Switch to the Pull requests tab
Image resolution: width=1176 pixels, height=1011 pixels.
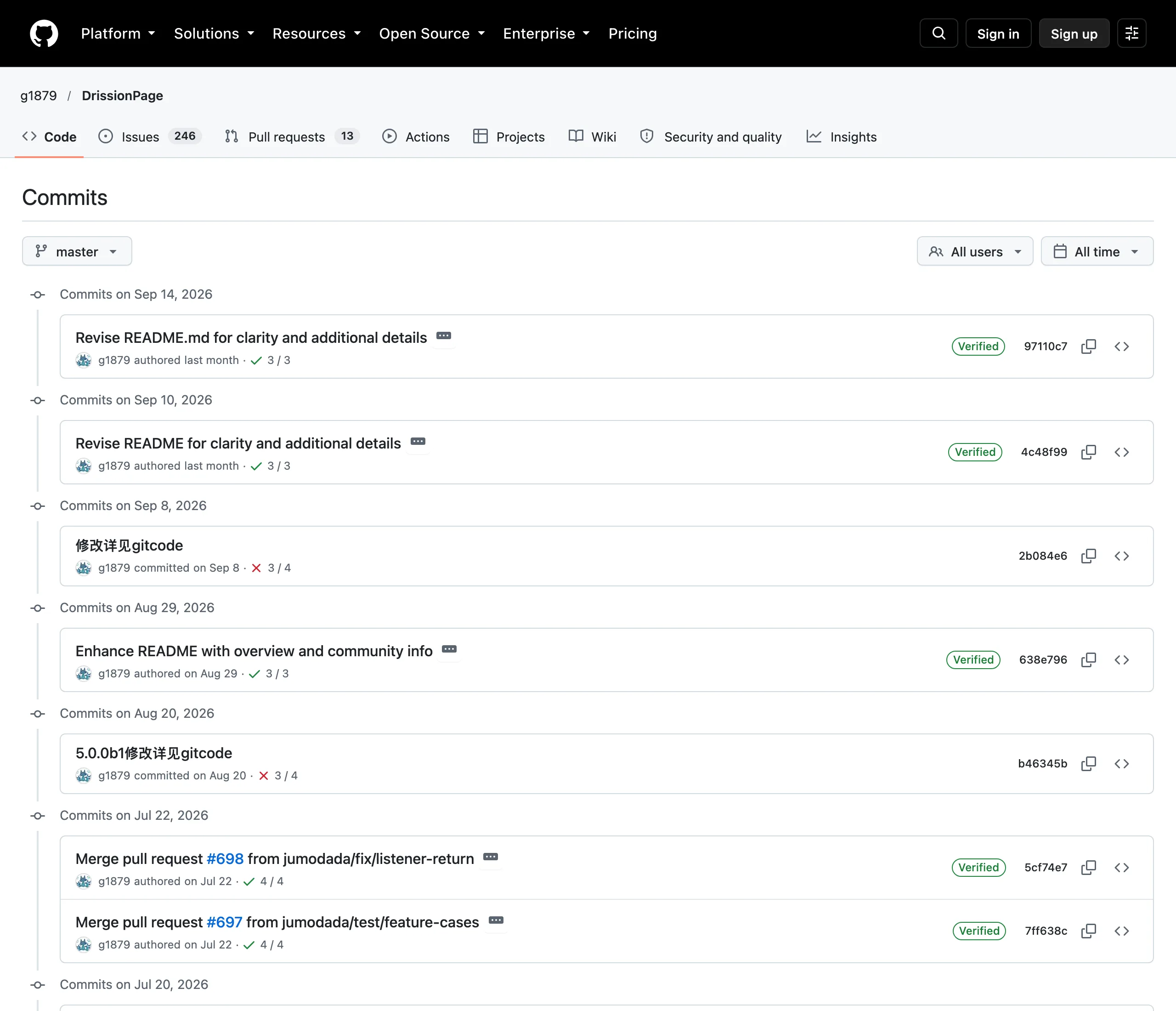click(x=292, y=137)
